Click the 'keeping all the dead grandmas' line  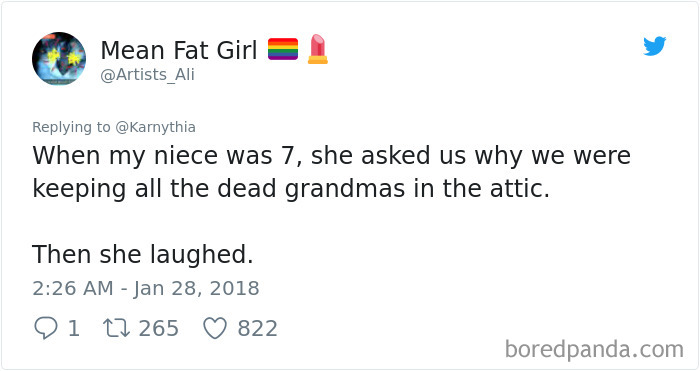(x=291, y=189)
